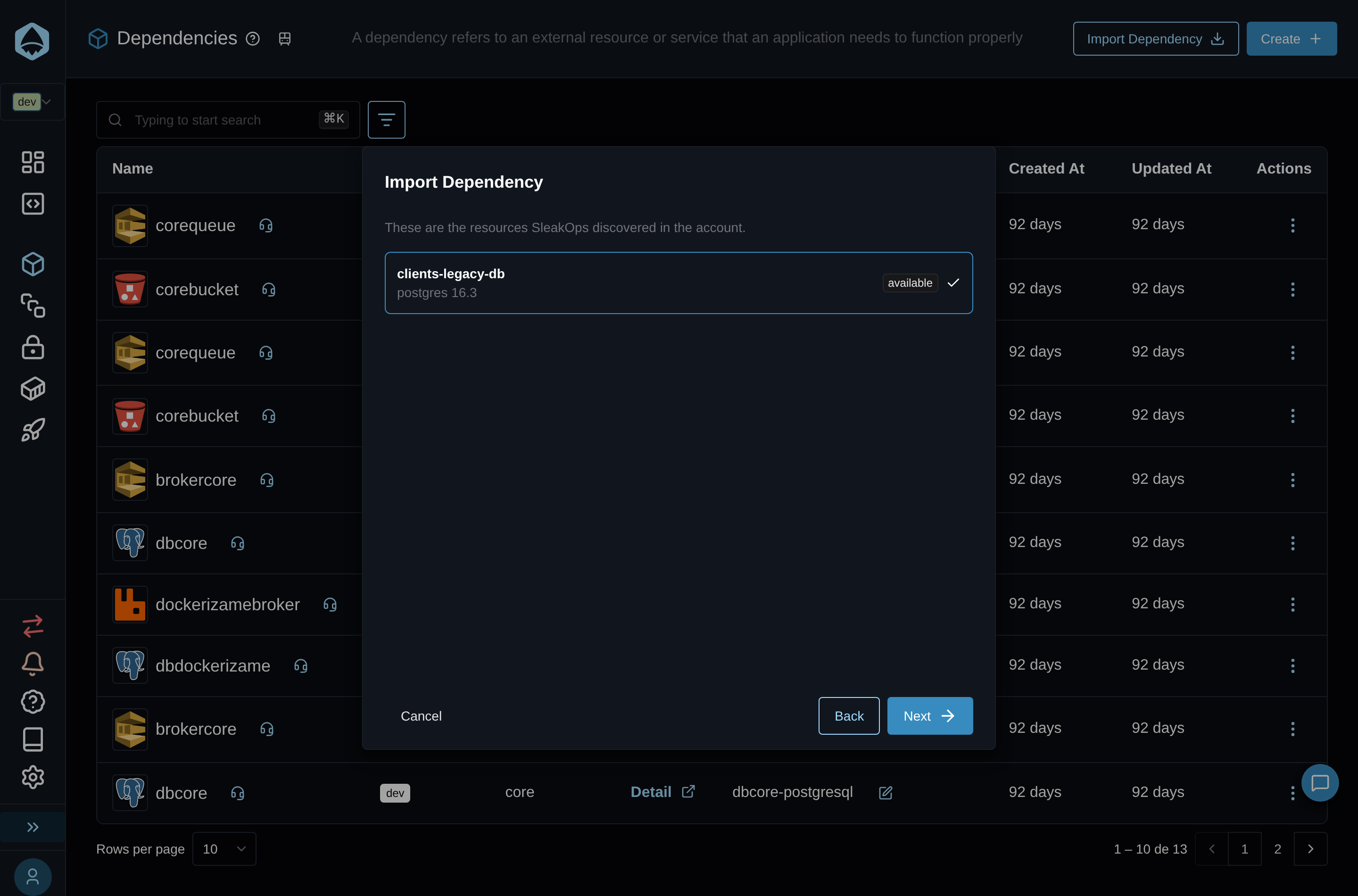Open the notifications bell icon
The image size is (1358, 896).
tap(33, 664)
